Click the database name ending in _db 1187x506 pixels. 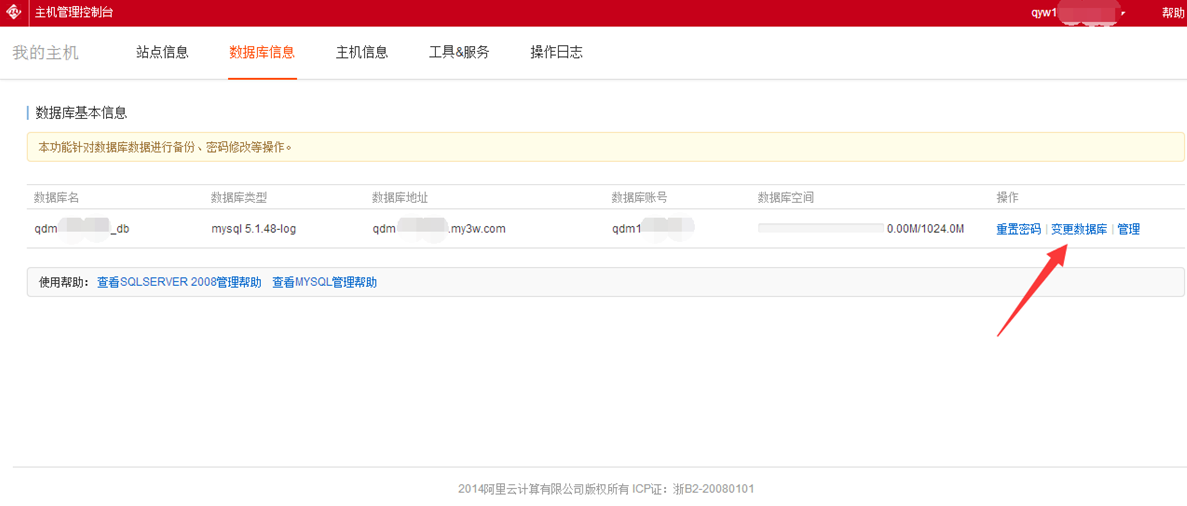[x=82, y=229]
